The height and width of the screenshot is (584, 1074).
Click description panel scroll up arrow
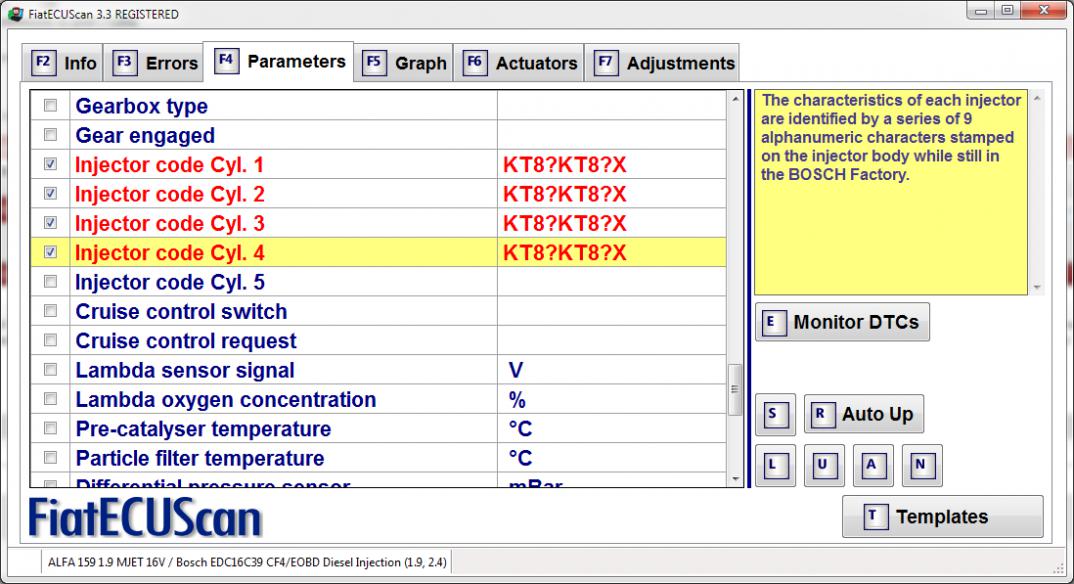pos(1037,99)
